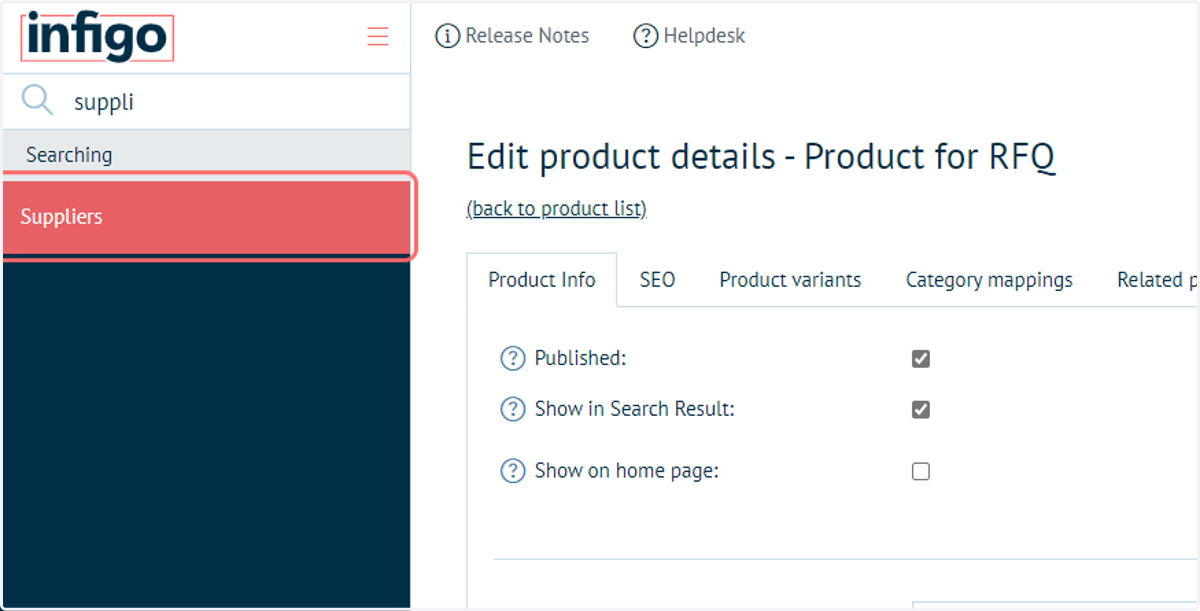This screenshot has height=611, width=1200.
Task: Click the Helpdesk question mark icon
Action: click(x=645, y=36)
